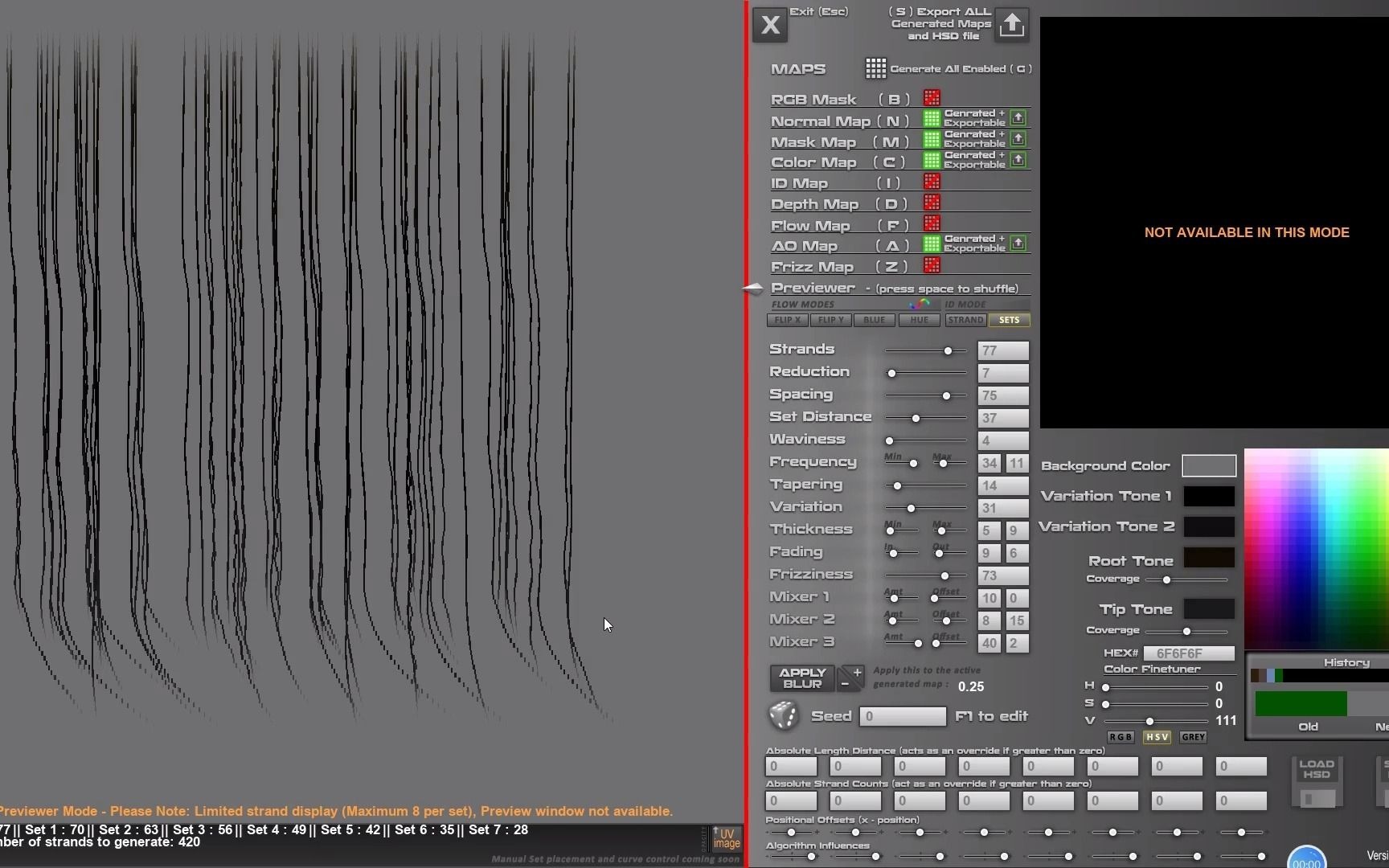Pick a color in the spectrum picker
This screenshot has width=1389, height=868.
1317,549
